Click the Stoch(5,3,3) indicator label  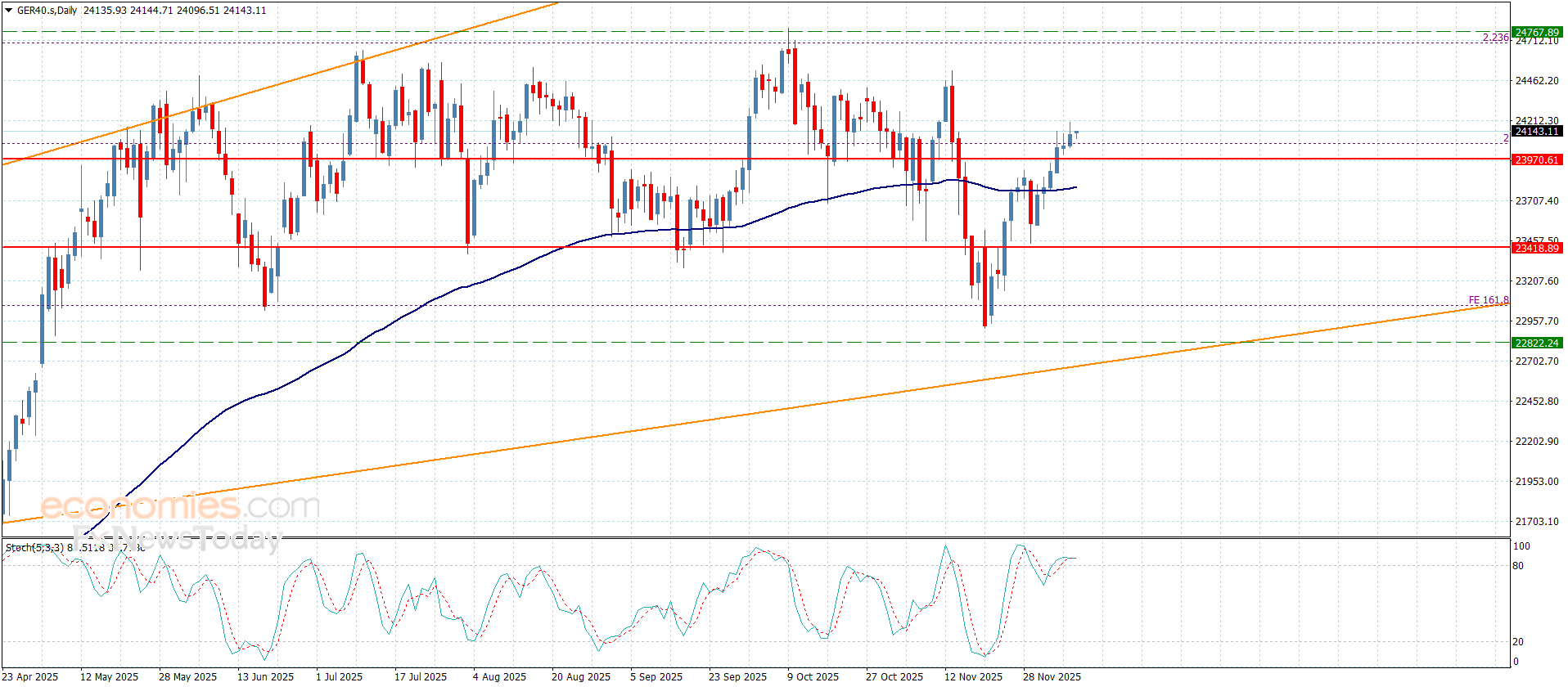click(34, 547)
